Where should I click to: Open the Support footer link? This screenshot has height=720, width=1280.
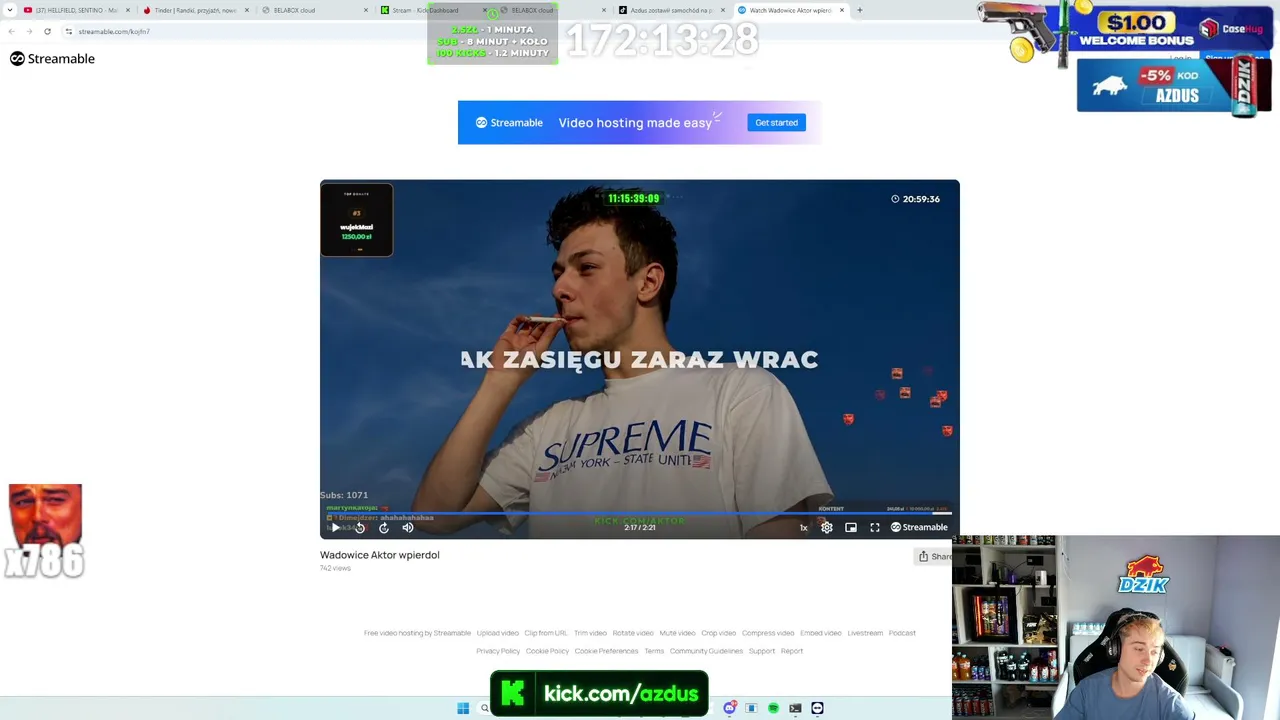pyautogui.click(x=762, y=651)
